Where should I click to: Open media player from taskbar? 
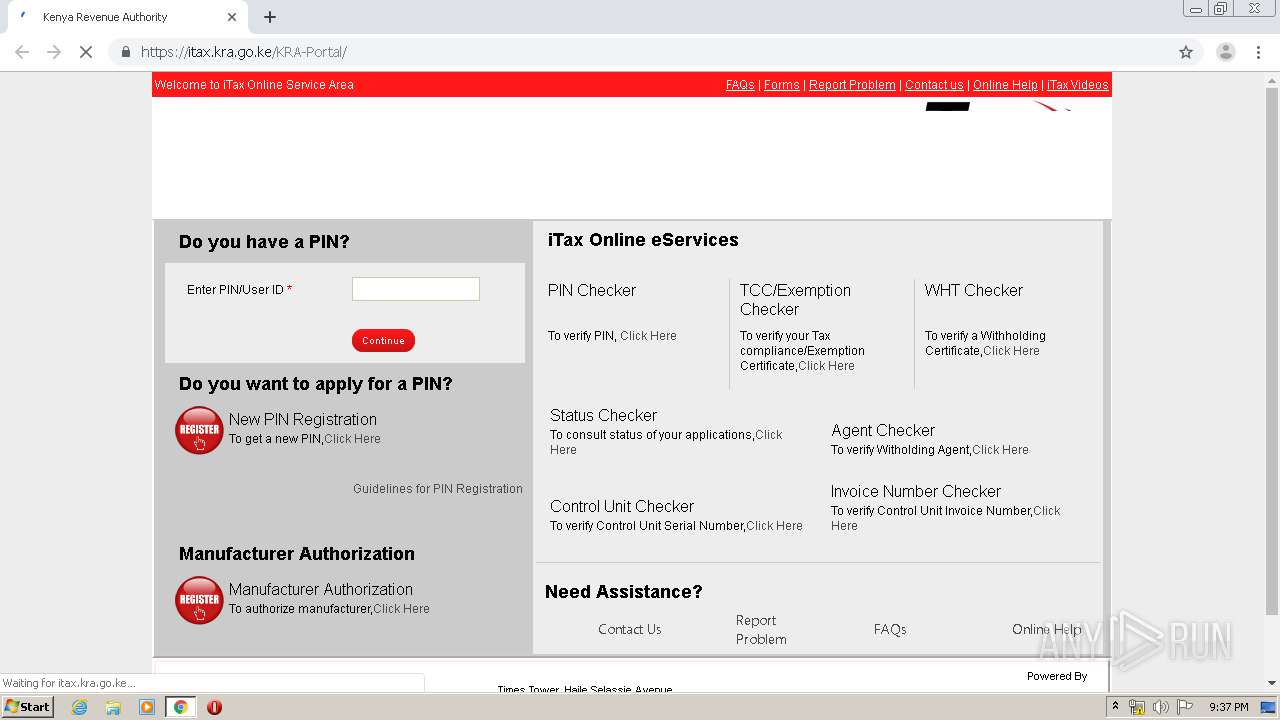[147, 707]
